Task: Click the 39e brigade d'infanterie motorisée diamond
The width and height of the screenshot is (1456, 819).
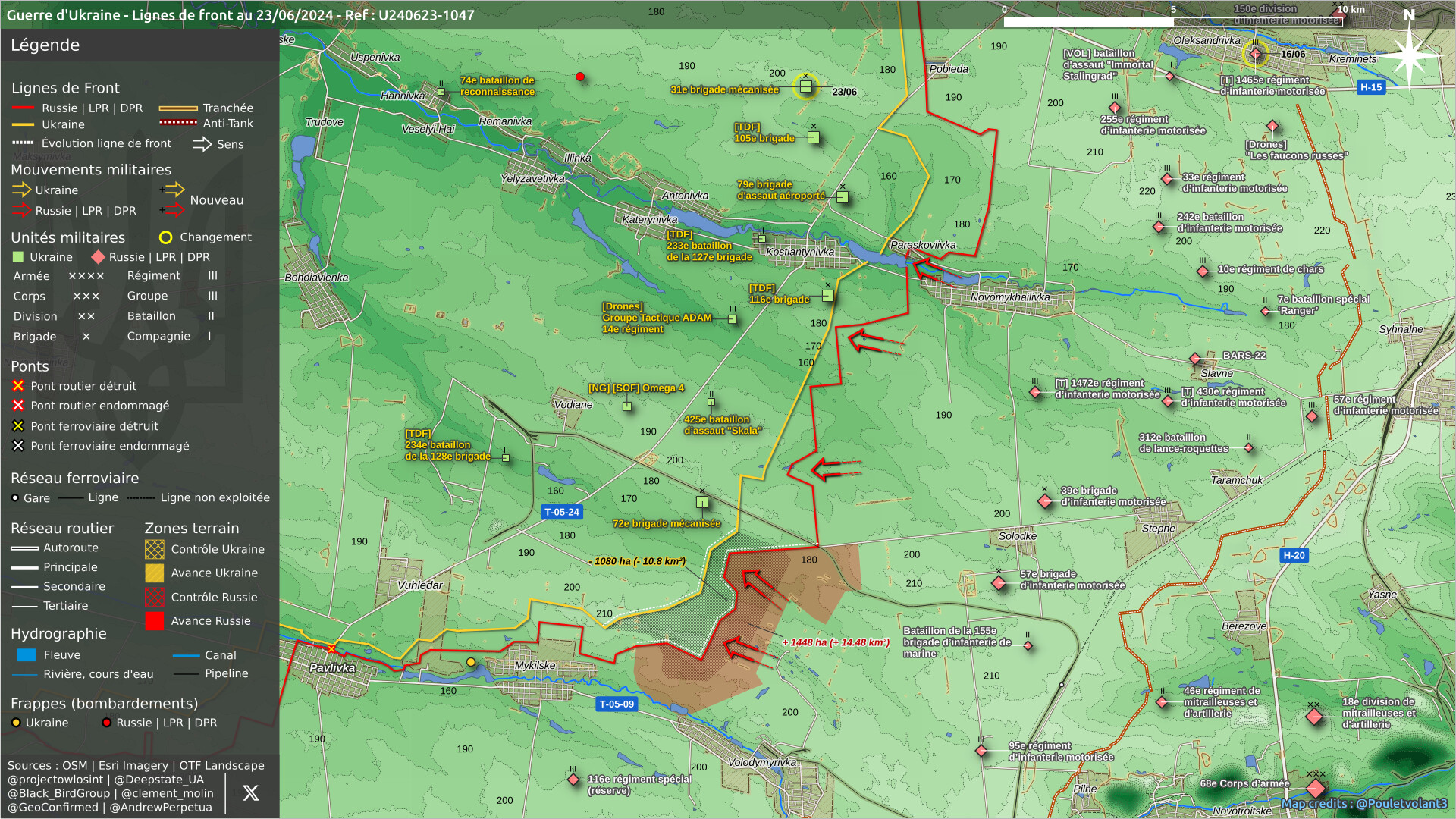Action: [1045, 501]
